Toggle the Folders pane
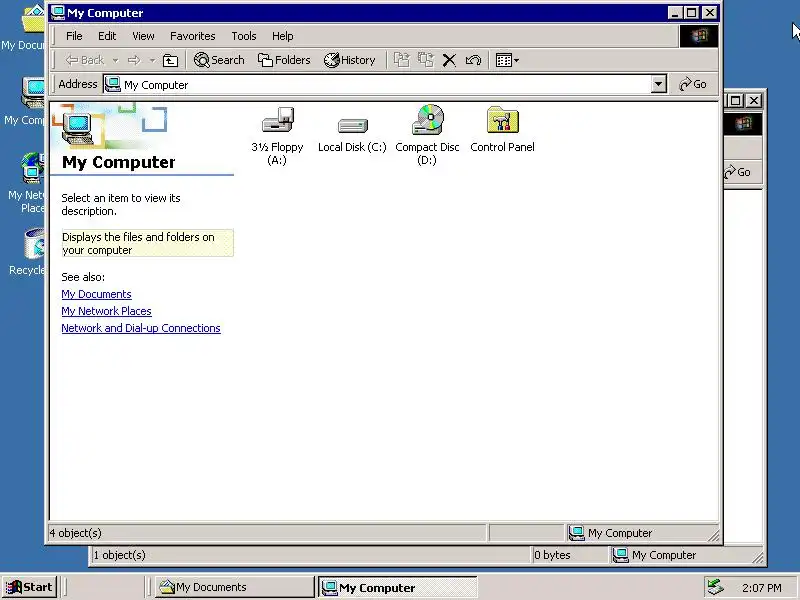 pyautogui.click(x=284, y=60)
